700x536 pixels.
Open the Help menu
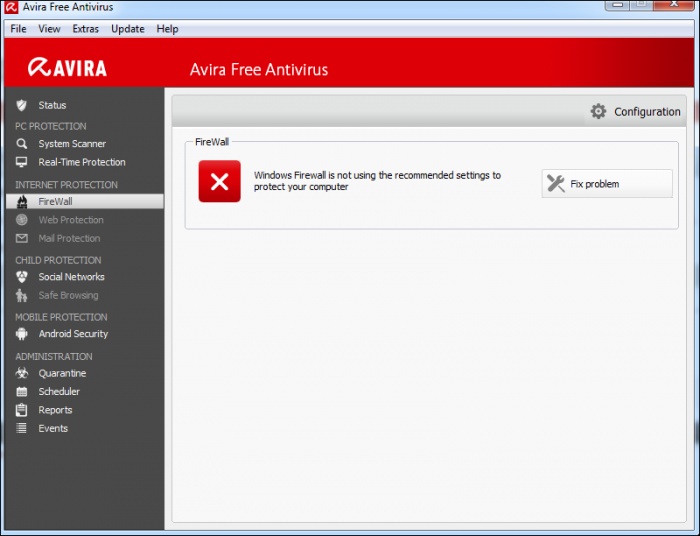(x=167, y=29)
